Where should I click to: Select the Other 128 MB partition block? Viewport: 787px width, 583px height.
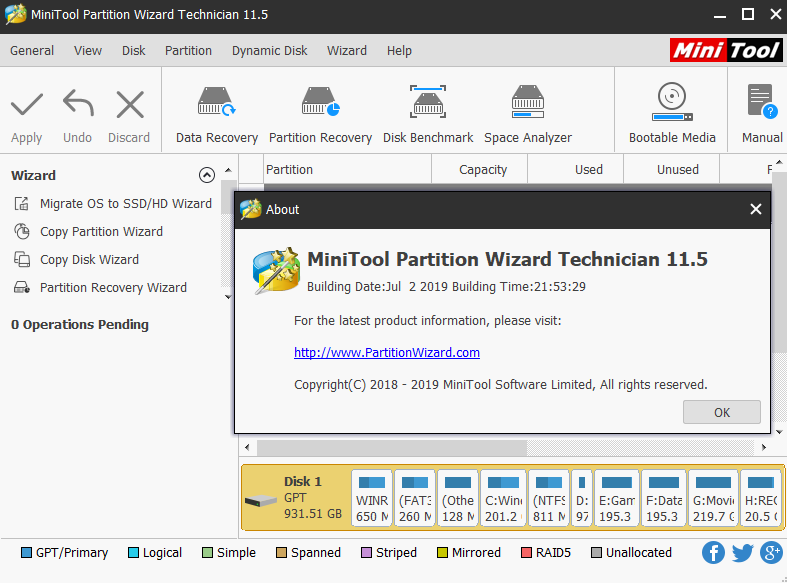click(458, 498)
